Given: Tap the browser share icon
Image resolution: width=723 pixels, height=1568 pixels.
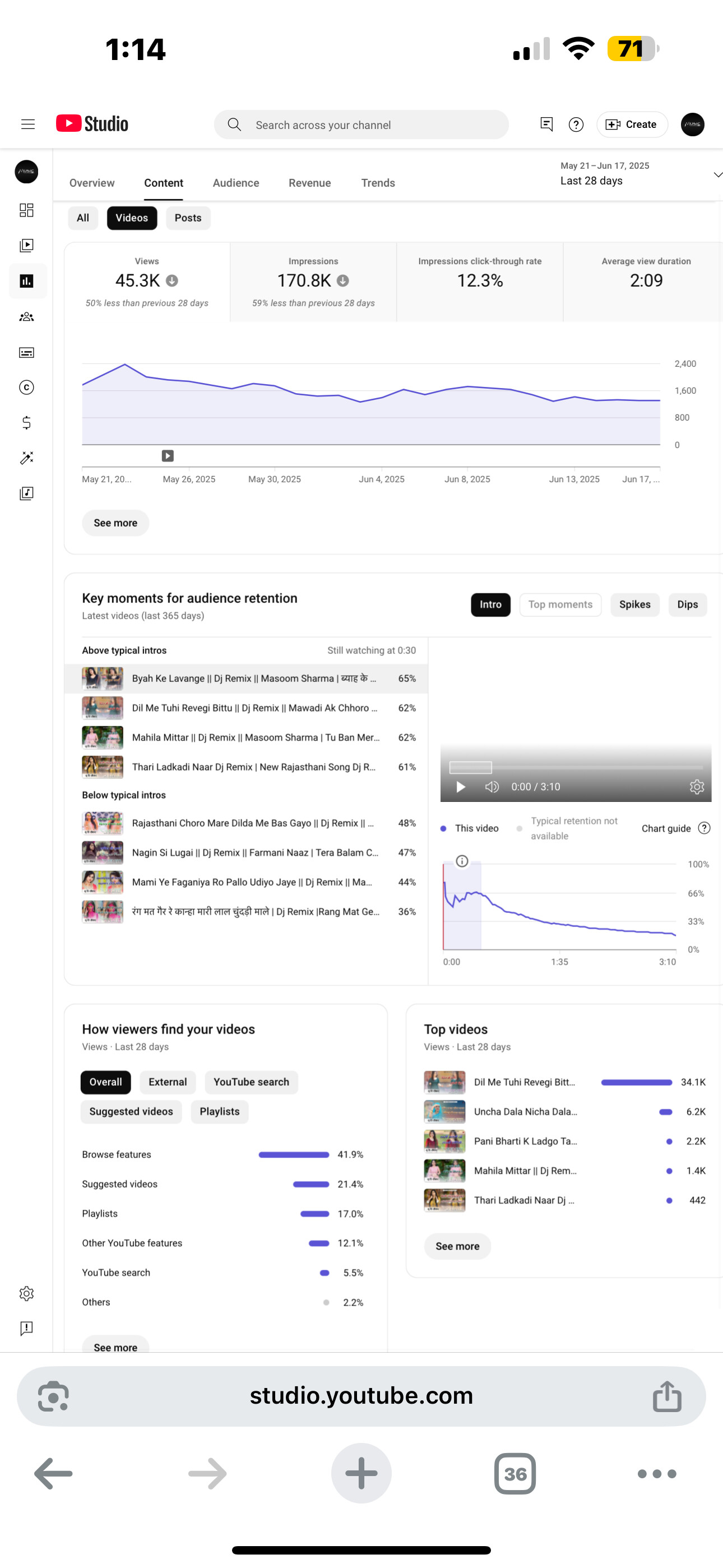Looking at the screenshot, I should pyautogui.click(x=667, y=1396).
